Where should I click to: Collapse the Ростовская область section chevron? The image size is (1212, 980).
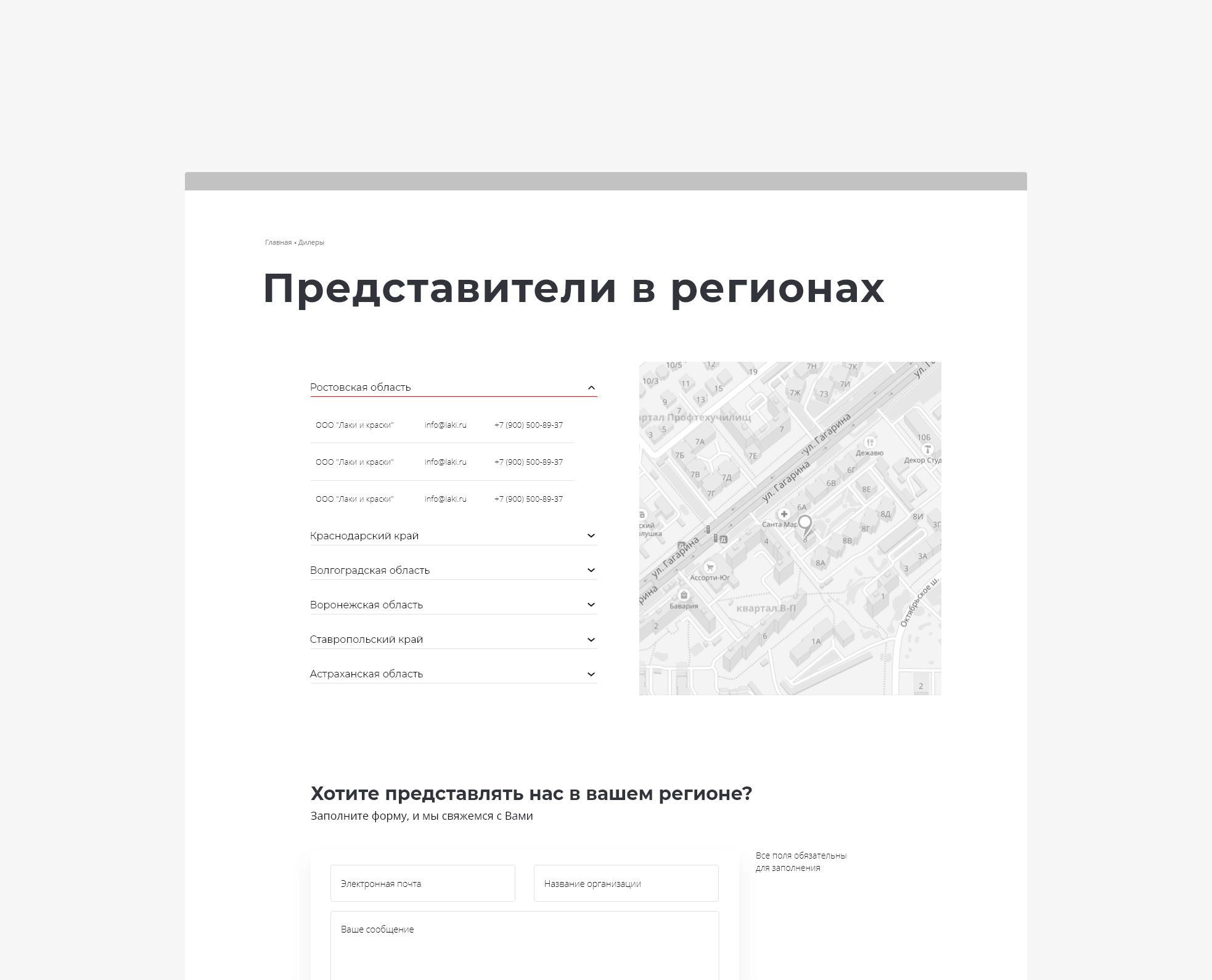[591, 388]
